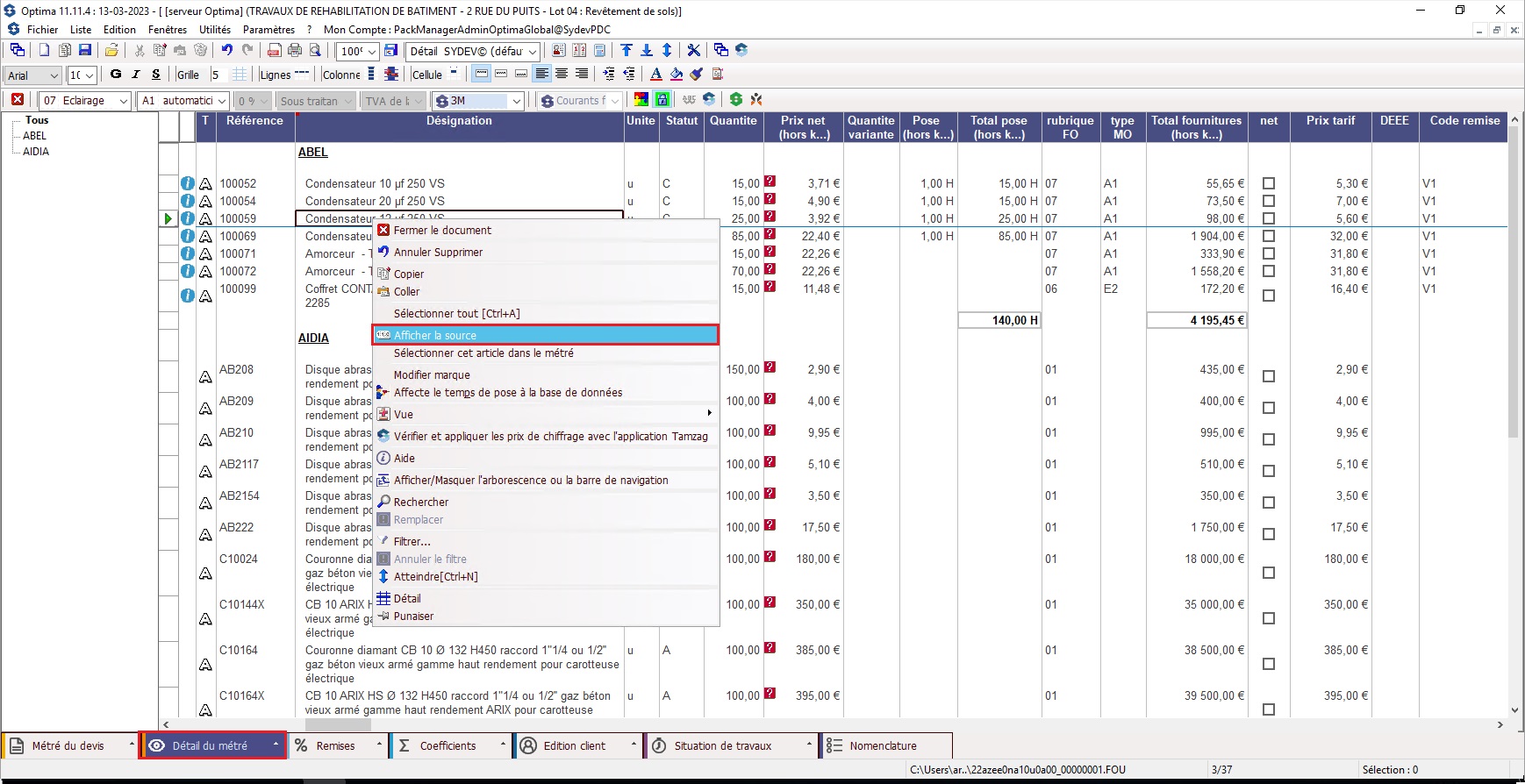This screenshot has width=1525, height=784.
Task: Click the paintbrush format painter icon
Action: click(697, 75)
